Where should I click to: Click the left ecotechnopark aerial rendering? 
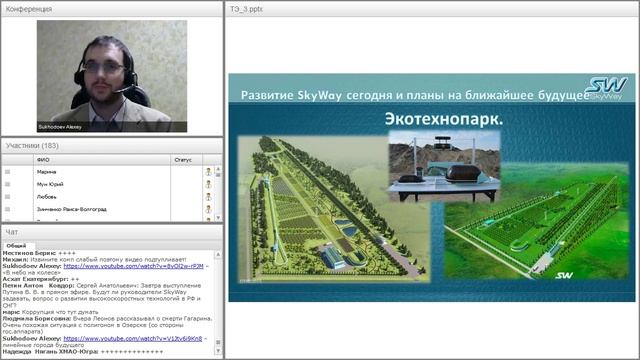[x=333, y=209]
